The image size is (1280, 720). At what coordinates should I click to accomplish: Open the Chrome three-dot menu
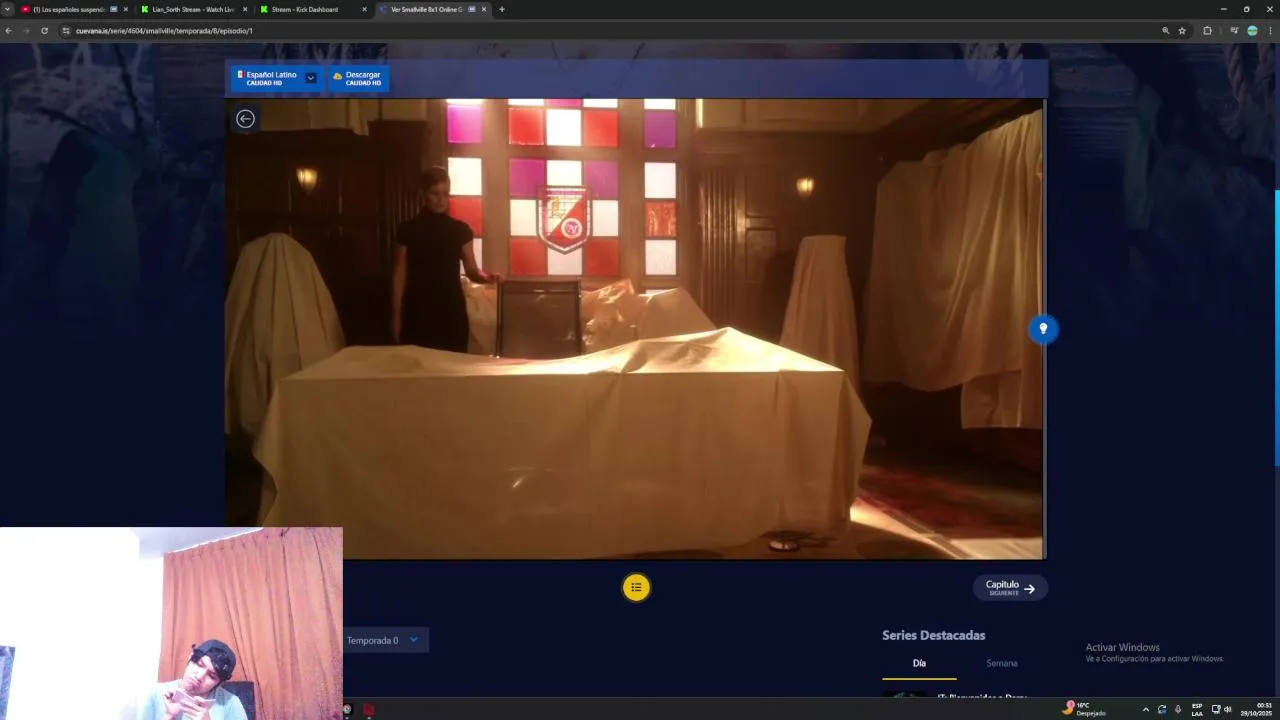coord(1270,31)
